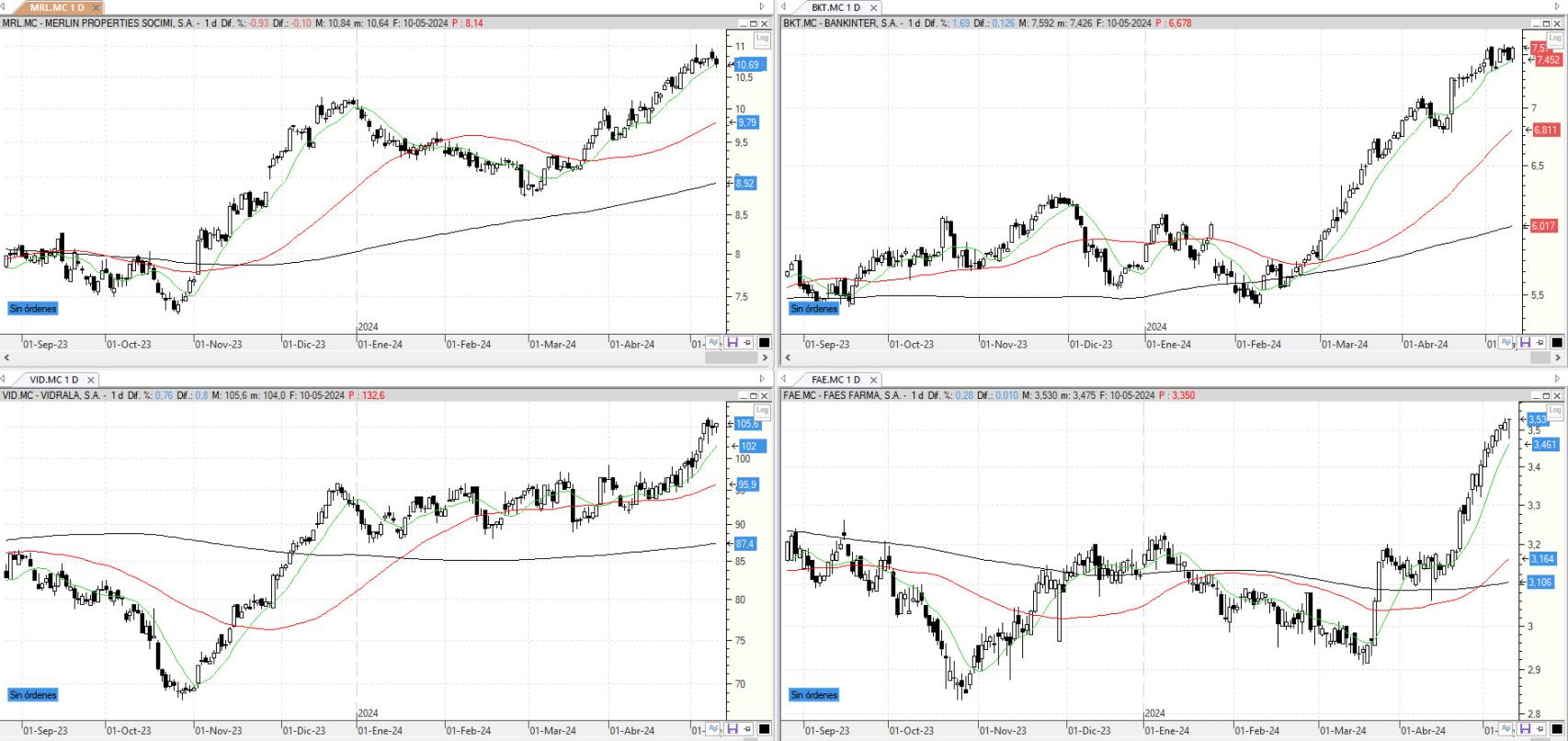This screenshot has width=1568, height=741.
Task: Click the 8,92 moving average label
Action: coord(745,184)
